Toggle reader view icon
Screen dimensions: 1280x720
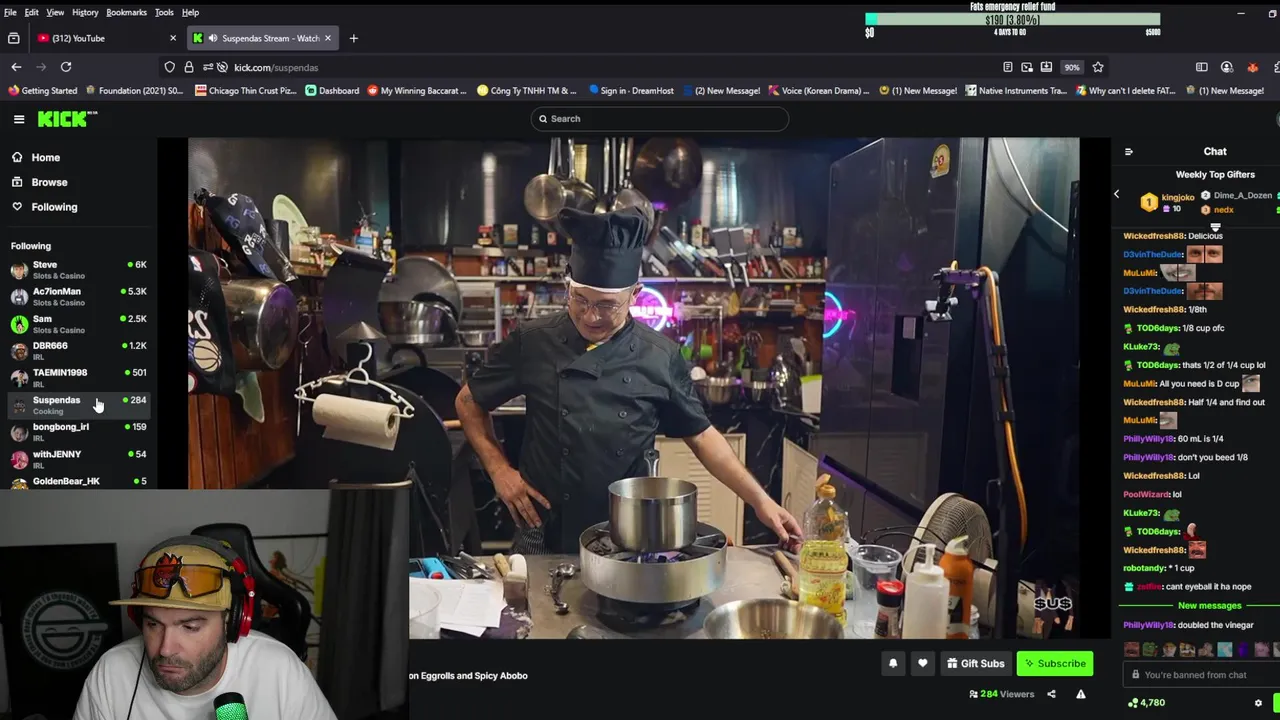(1008, 67)
